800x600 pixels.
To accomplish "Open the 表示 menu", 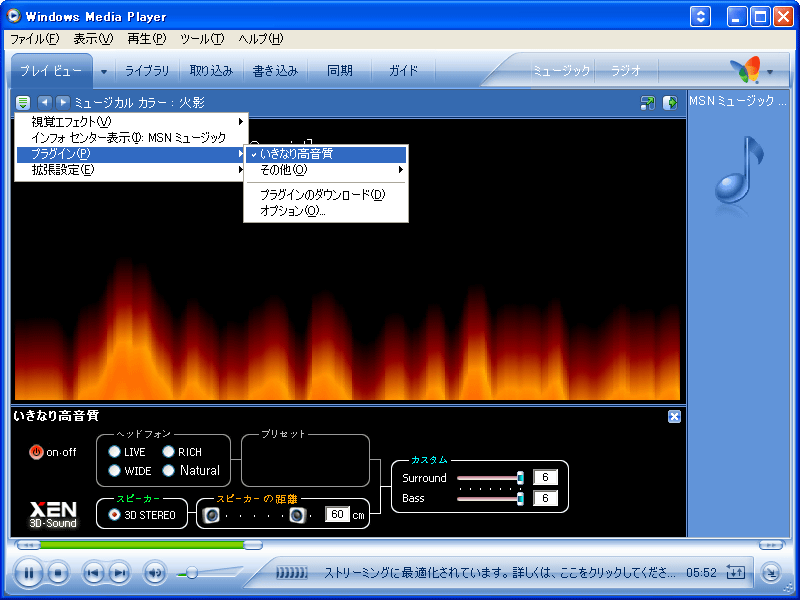I will click(x=93, y=39).
